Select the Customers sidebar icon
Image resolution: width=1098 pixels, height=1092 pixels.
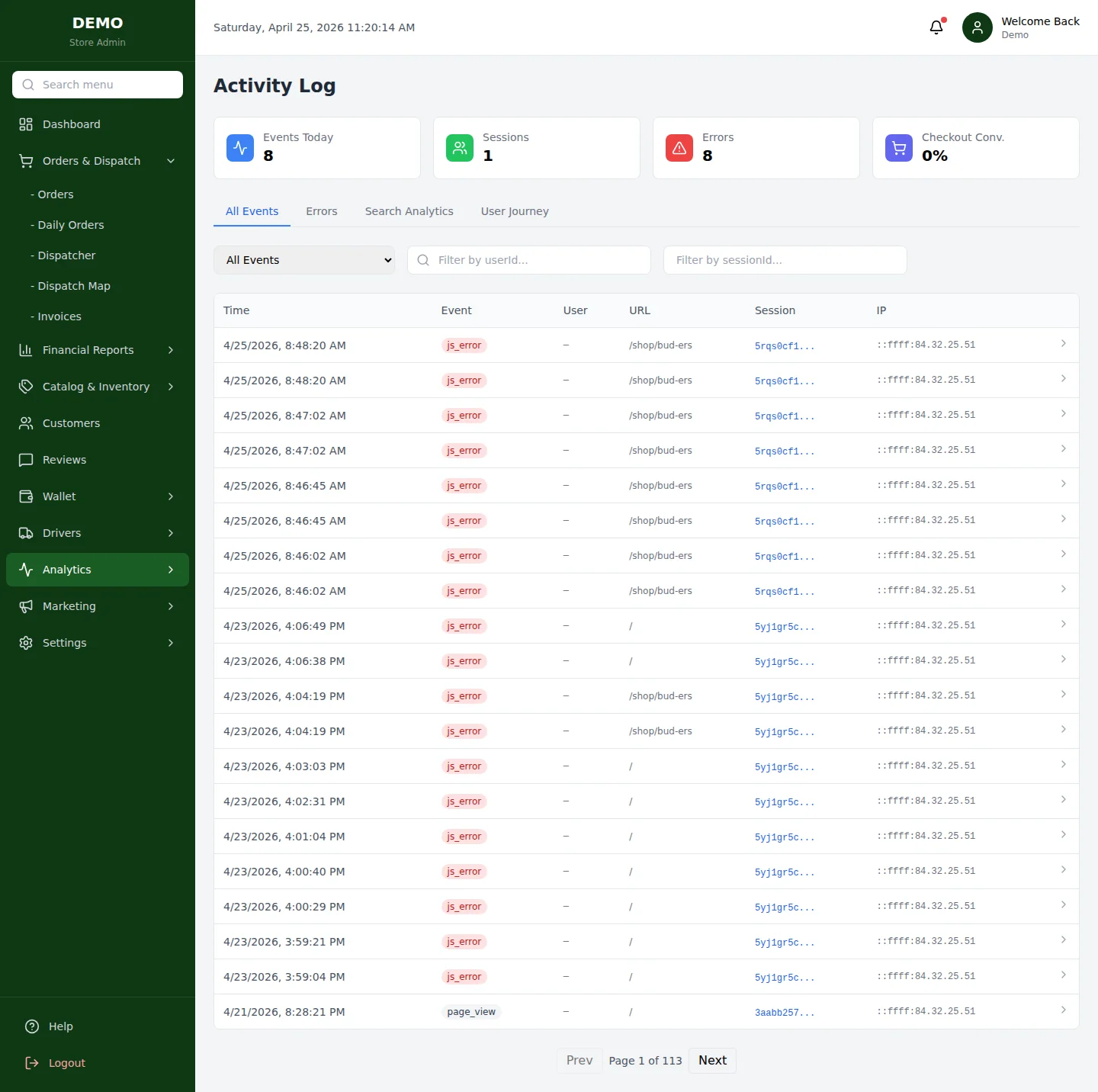(26, 422)
